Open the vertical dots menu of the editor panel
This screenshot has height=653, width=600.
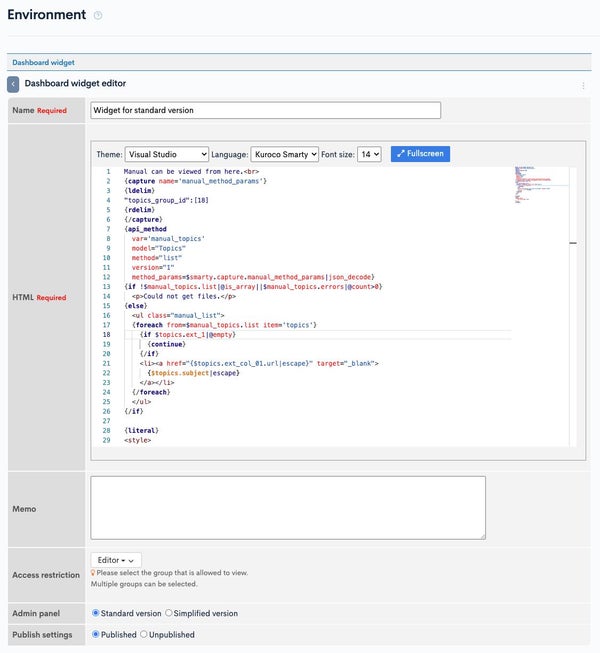tap(583, 85)
